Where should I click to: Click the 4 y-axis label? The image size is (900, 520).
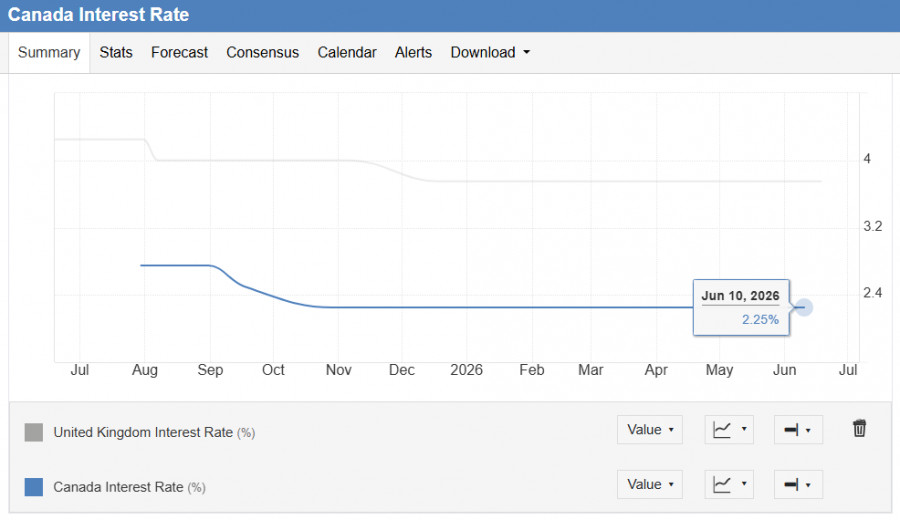(x=867, y=159)
